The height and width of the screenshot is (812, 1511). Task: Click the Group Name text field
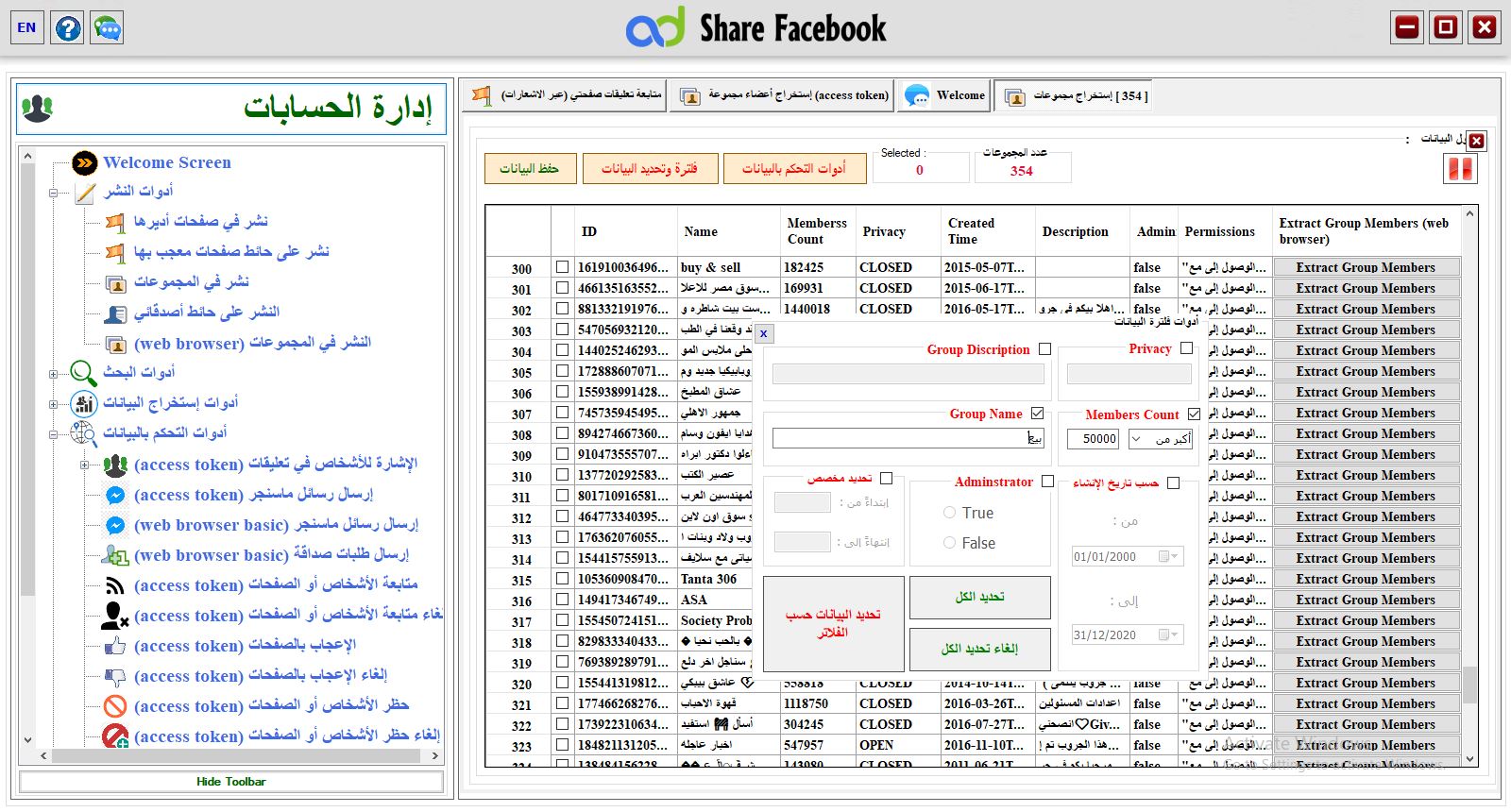908,438
